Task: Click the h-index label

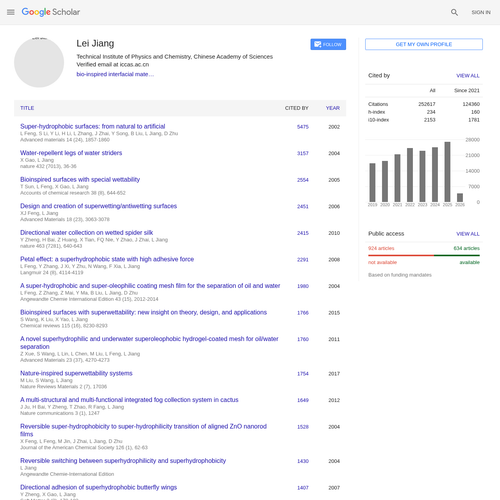Action: click(376, 112)
